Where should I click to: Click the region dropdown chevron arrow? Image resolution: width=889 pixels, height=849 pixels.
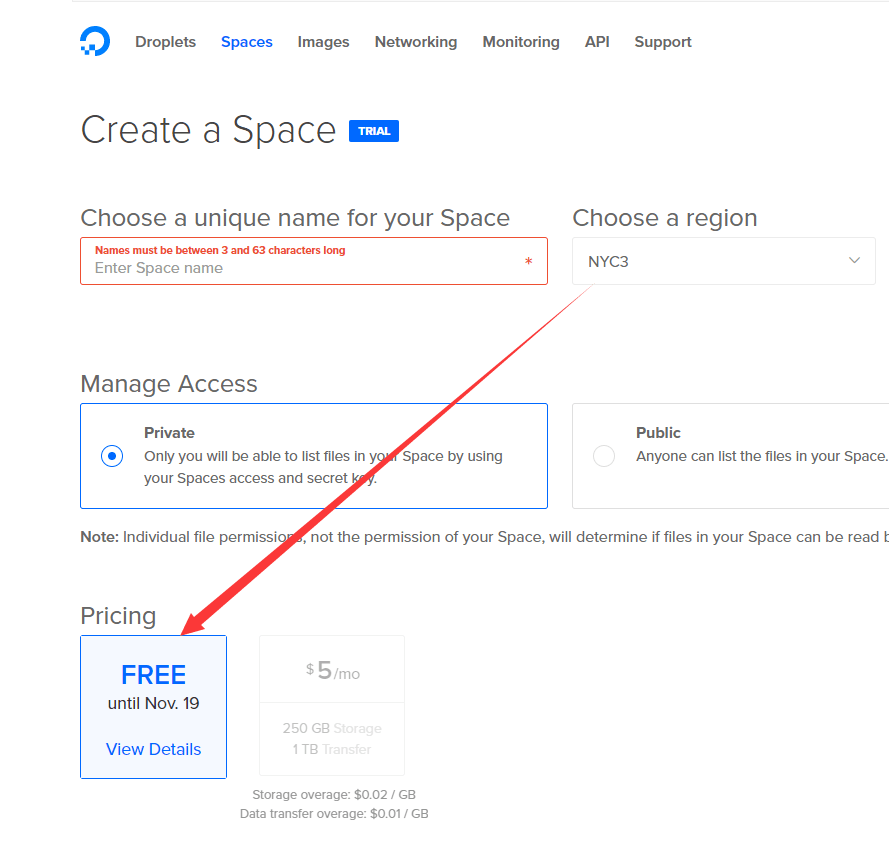point(854,261)
